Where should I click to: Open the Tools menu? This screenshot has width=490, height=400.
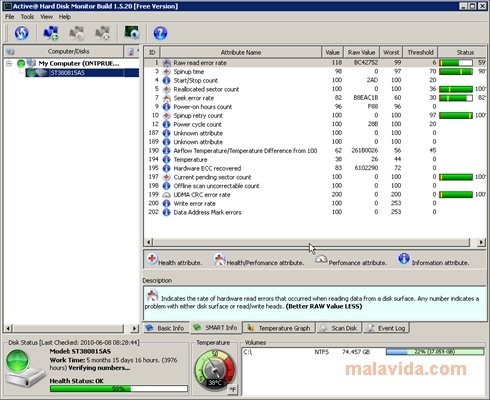point(27,17)
